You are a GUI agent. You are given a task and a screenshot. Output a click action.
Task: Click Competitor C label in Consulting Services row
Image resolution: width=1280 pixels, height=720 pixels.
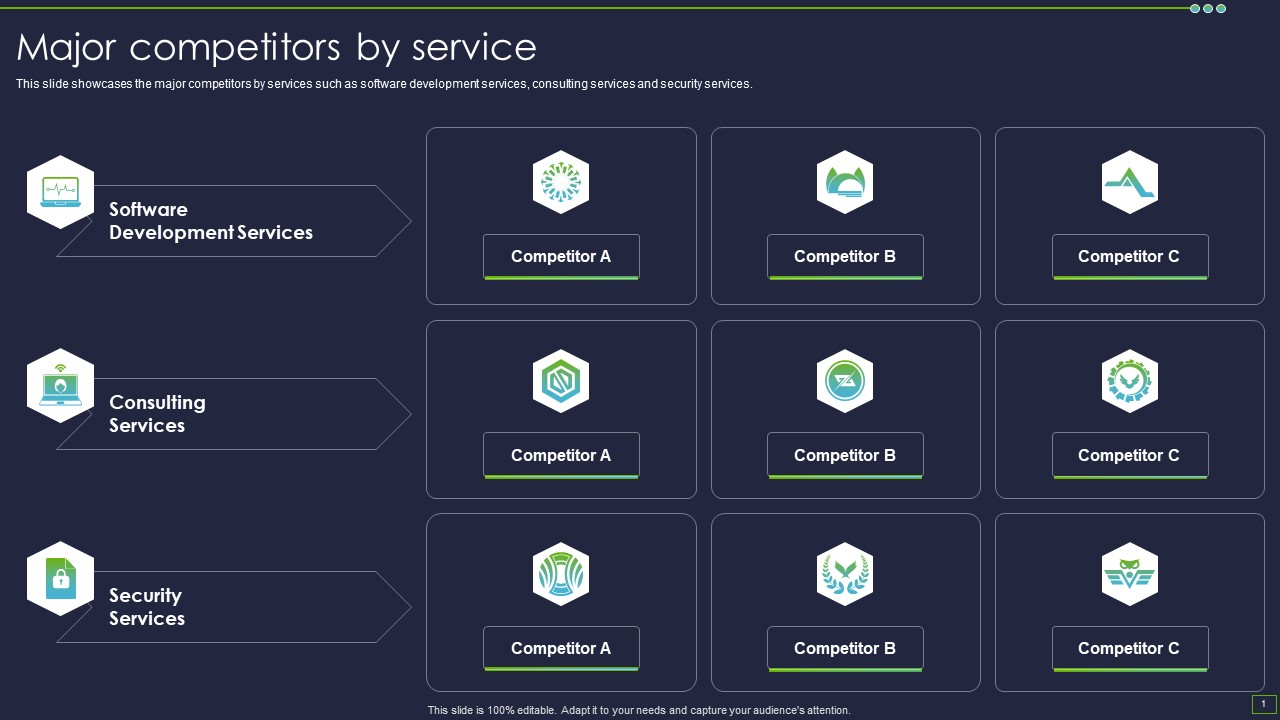[1130, 456]
